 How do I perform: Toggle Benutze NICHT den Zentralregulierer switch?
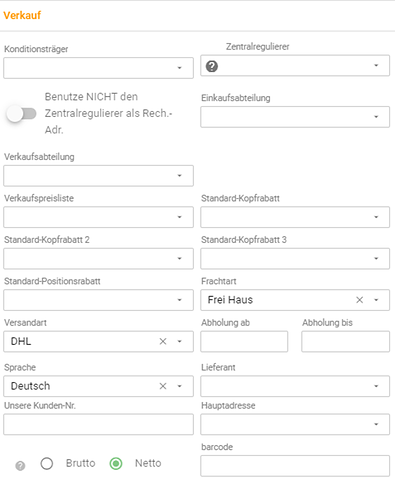pos(21,114)
